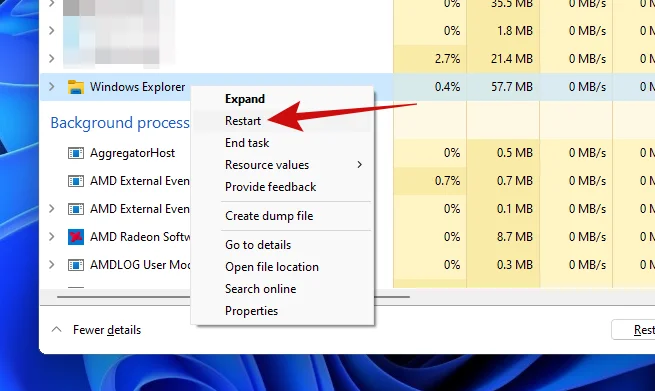Click the 0 MB/s disk cell for Windows Explorer
Viewport: 655px width, 391px height.
(576, 87)
